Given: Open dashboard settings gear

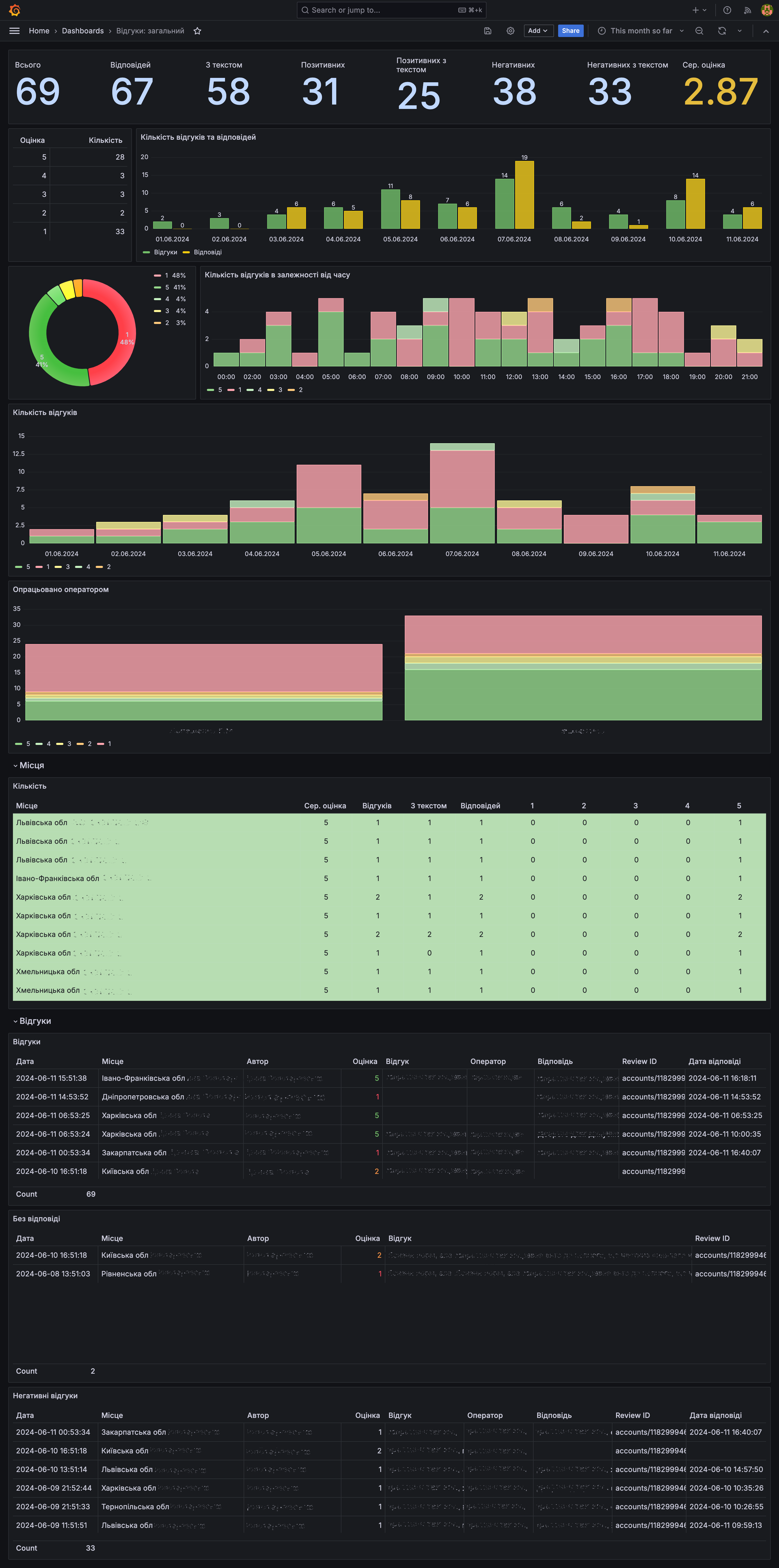Looking at the screenshot, I should (511, 31).
